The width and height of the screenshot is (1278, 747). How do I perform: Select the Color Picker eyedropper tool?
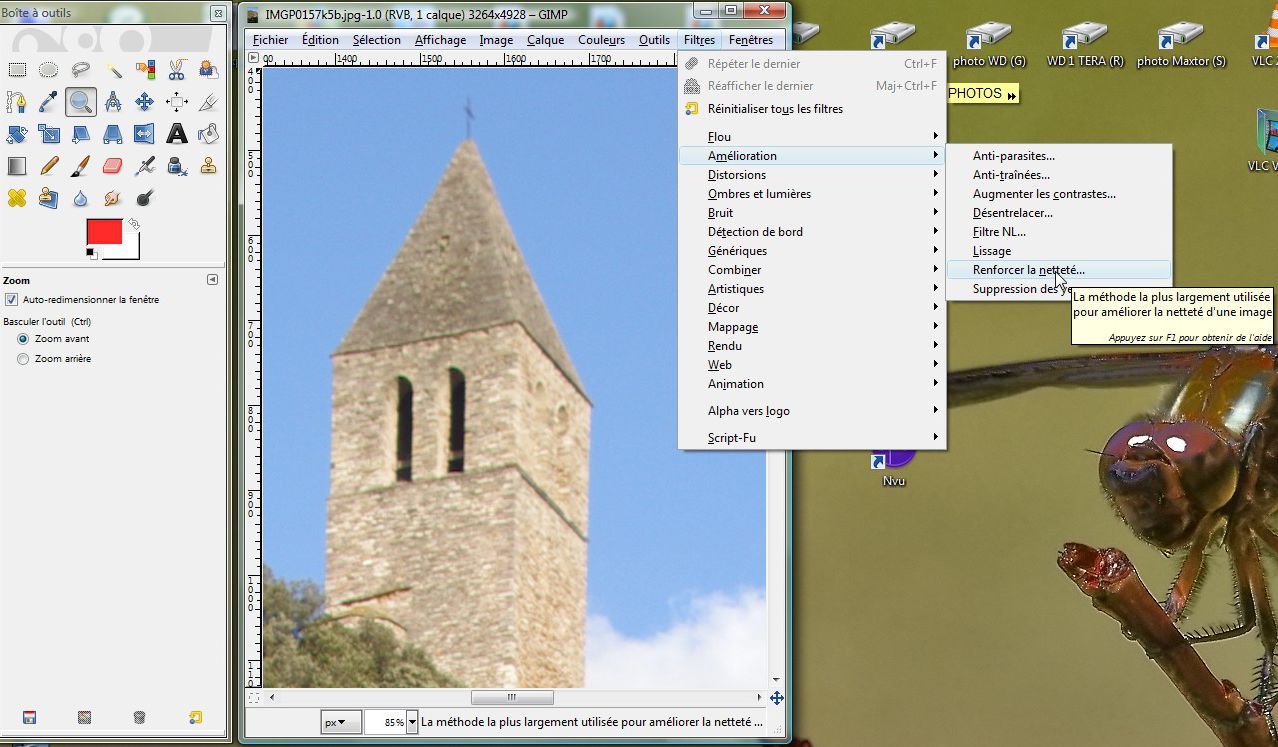coord(49,101)
